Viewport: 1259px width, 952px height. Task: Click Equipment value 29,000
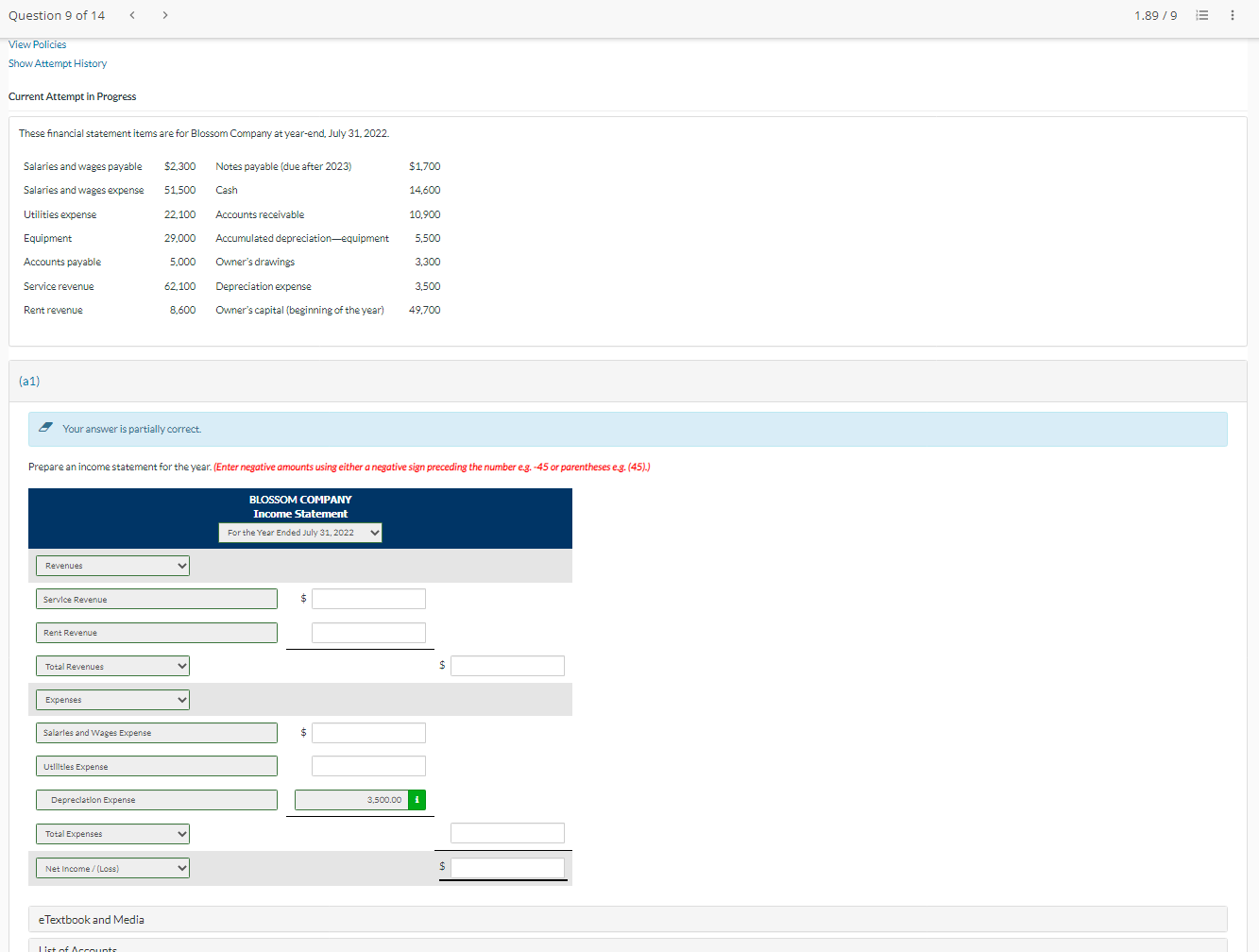point(180,238)
